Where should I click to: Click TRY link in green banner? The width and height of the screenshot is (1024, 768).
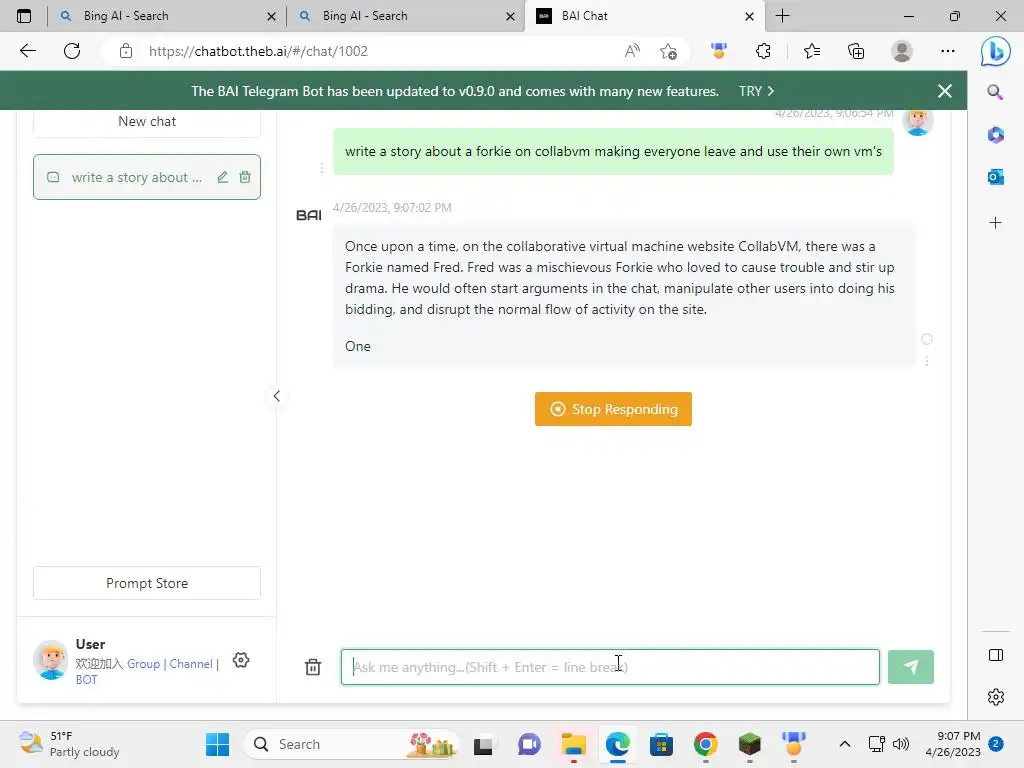tap(756, 91)
